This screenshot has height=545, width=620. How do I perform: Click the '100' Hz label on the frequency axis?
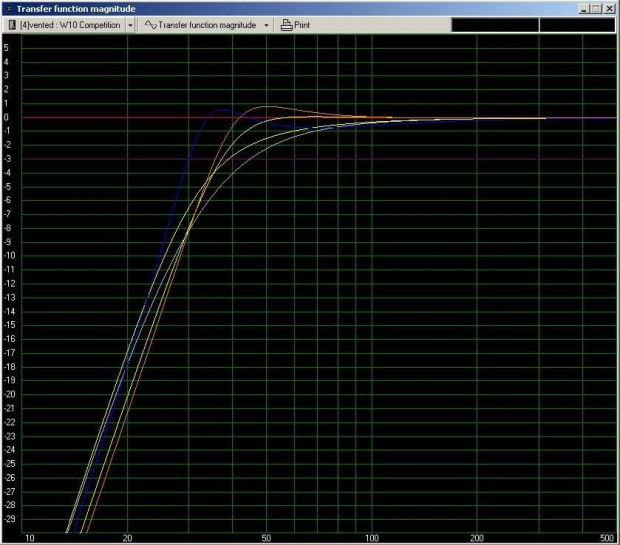[372, 538]
